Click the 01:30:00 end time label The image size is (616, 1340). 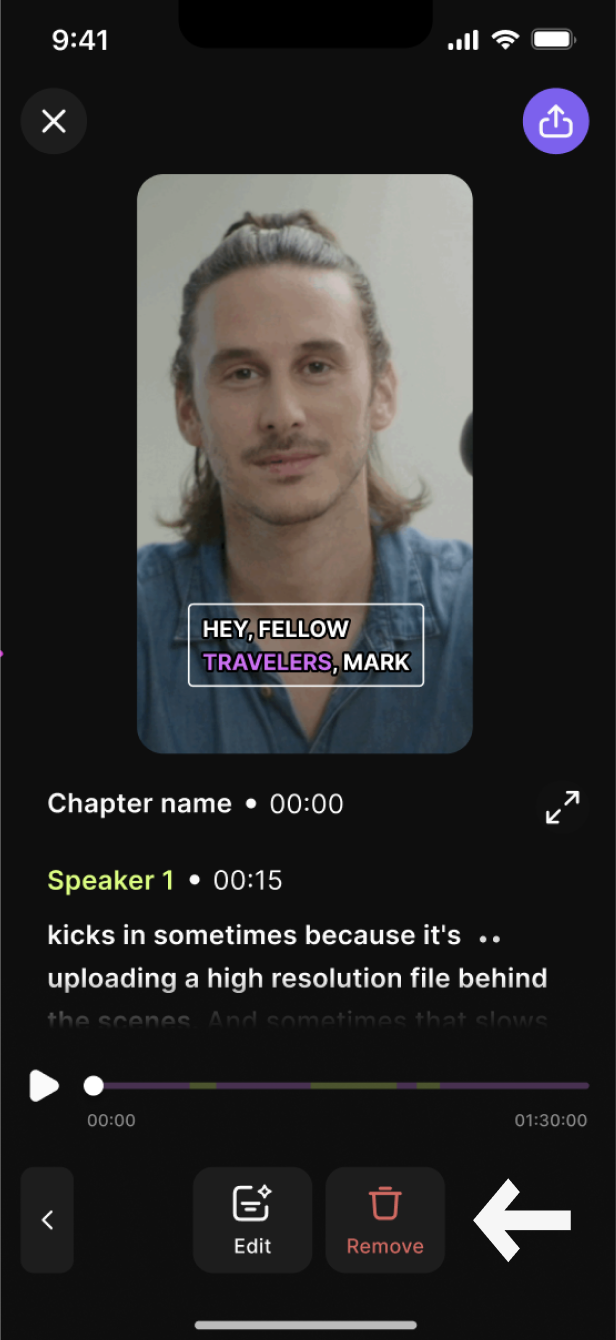(x=551, y=1120)
